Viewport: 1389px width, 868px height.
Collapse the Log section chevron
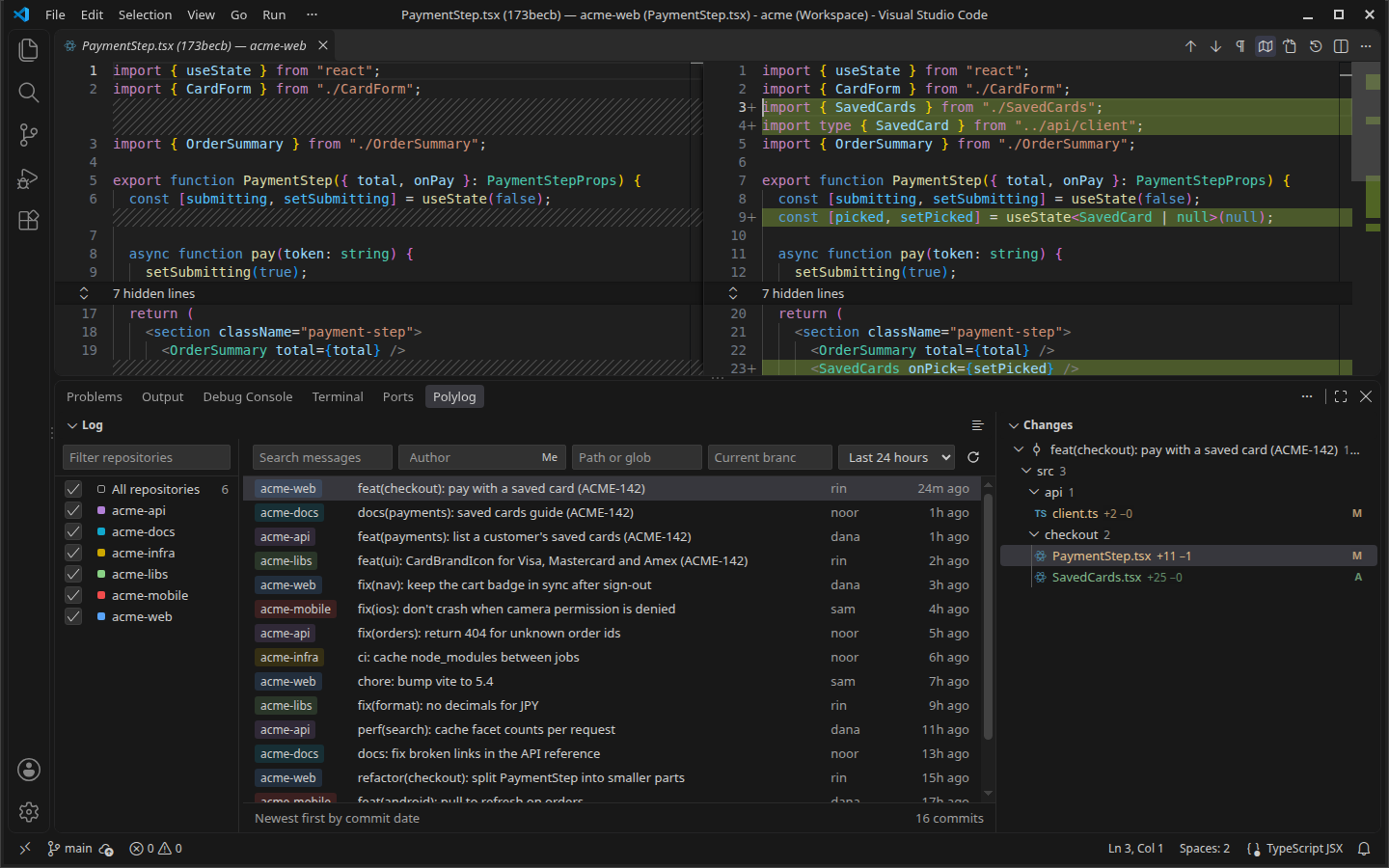[72, 425]
